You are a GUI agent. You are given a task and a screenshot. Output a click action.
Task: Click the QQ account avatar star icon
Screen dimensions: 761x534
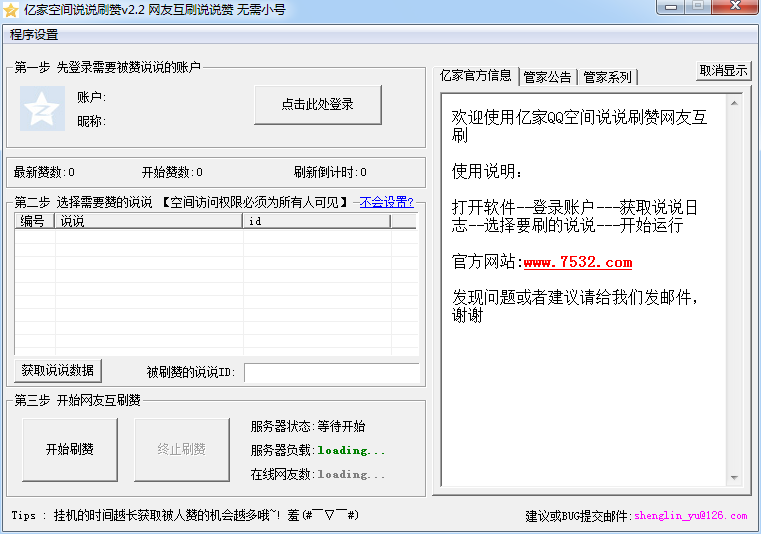click(42, 109)
